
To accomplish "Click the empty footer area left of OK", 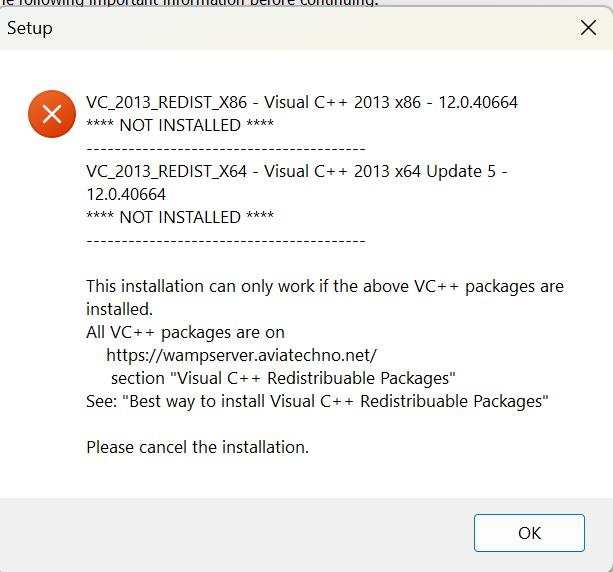I will pos(240,533).
